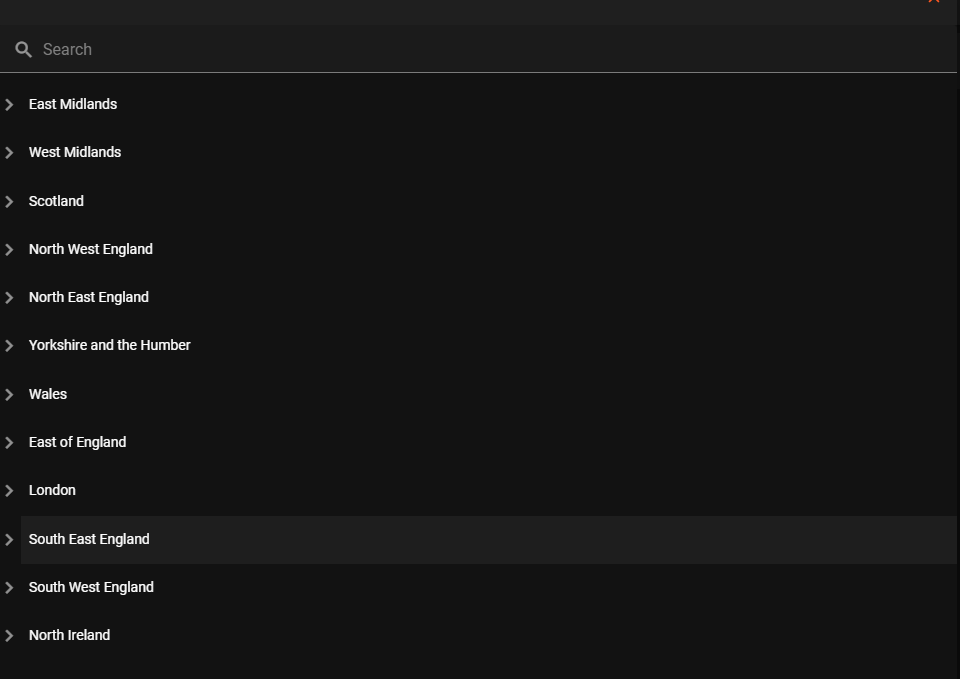The height and width of the screenshot is (679, 960).
Task: Expand the London chevron
Action: click(x=9, y=491)
